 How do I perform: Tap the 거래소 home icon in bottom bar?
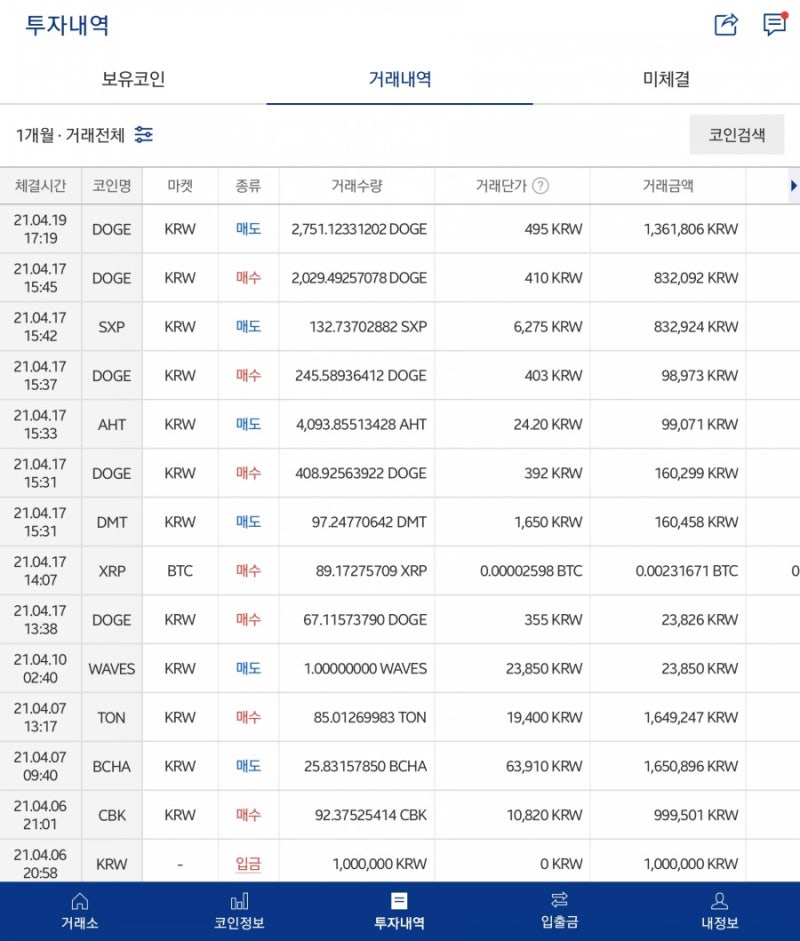pyautogui.click(x=80, y=901)
